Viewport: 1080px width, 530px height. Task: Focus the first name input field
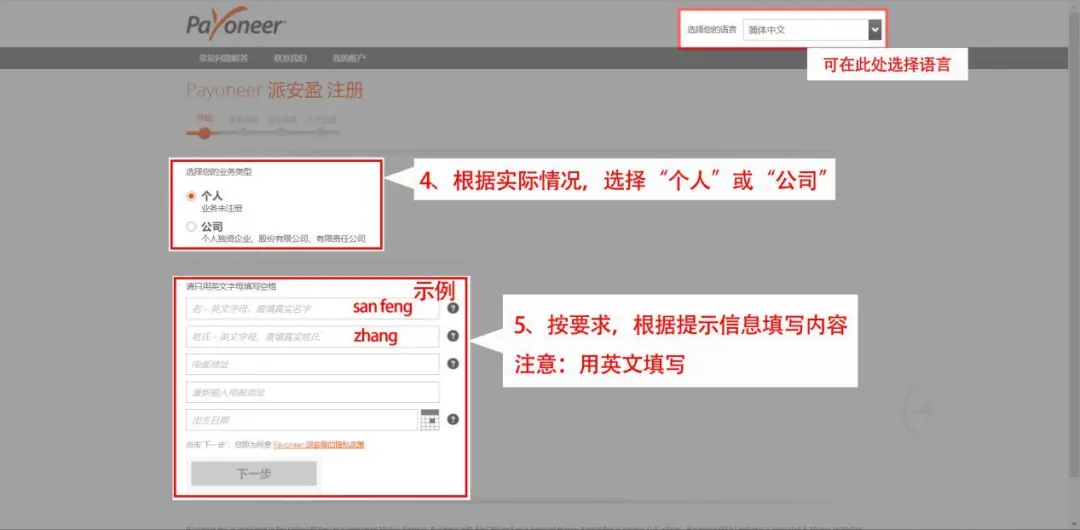(x=312, y=308)
